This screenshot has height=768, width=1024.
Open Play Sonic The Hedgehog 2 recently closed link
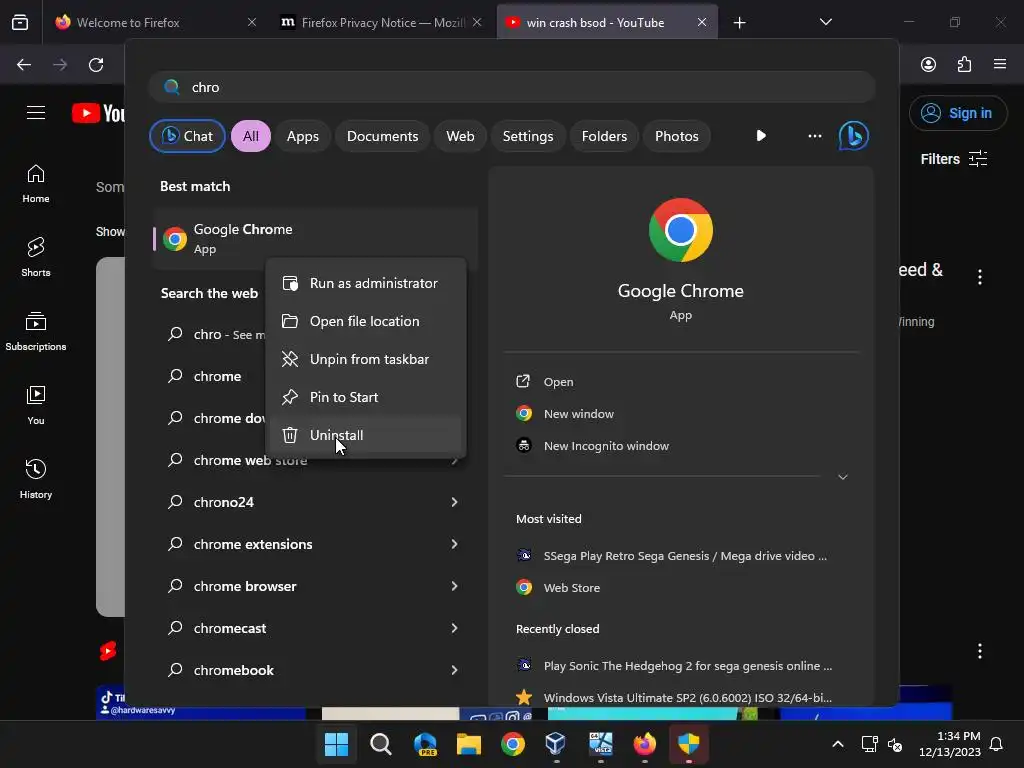[688, 665]
